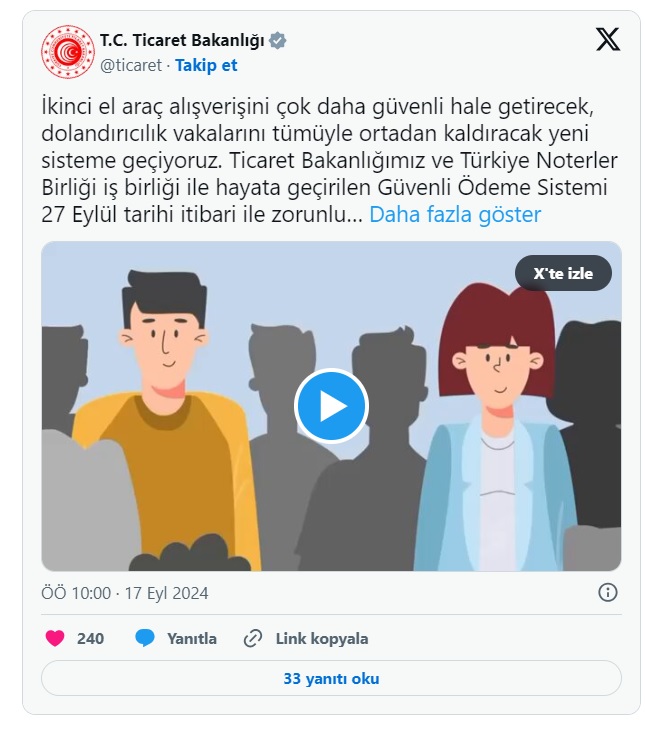Click the verified badge next to account name
Image resolution: width=645 pixels, height=732 pixels.
(x=278, y=41)
